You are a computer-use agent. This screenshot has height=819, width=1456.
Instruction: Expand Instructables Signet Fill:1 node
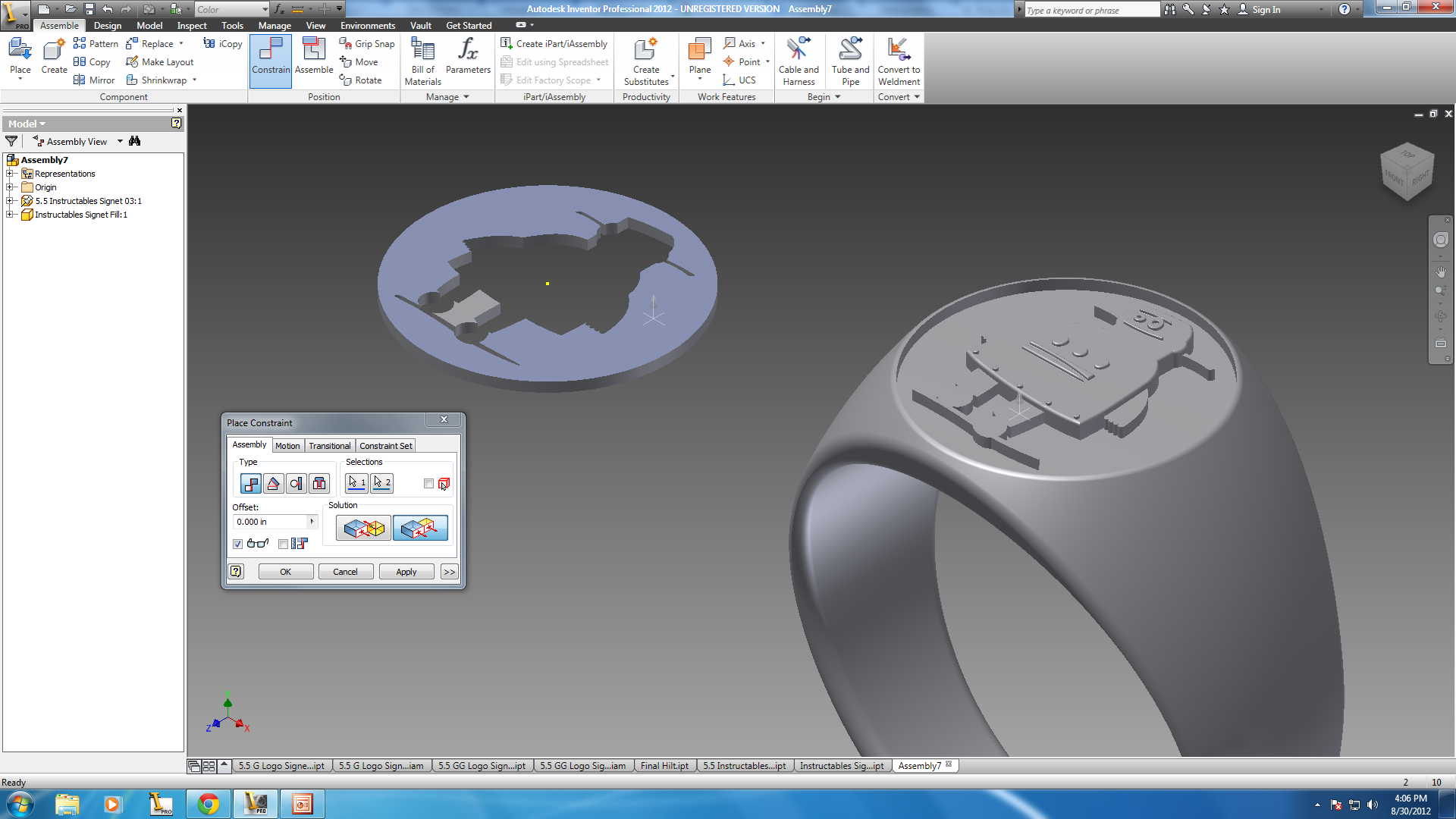click(11, 215)
